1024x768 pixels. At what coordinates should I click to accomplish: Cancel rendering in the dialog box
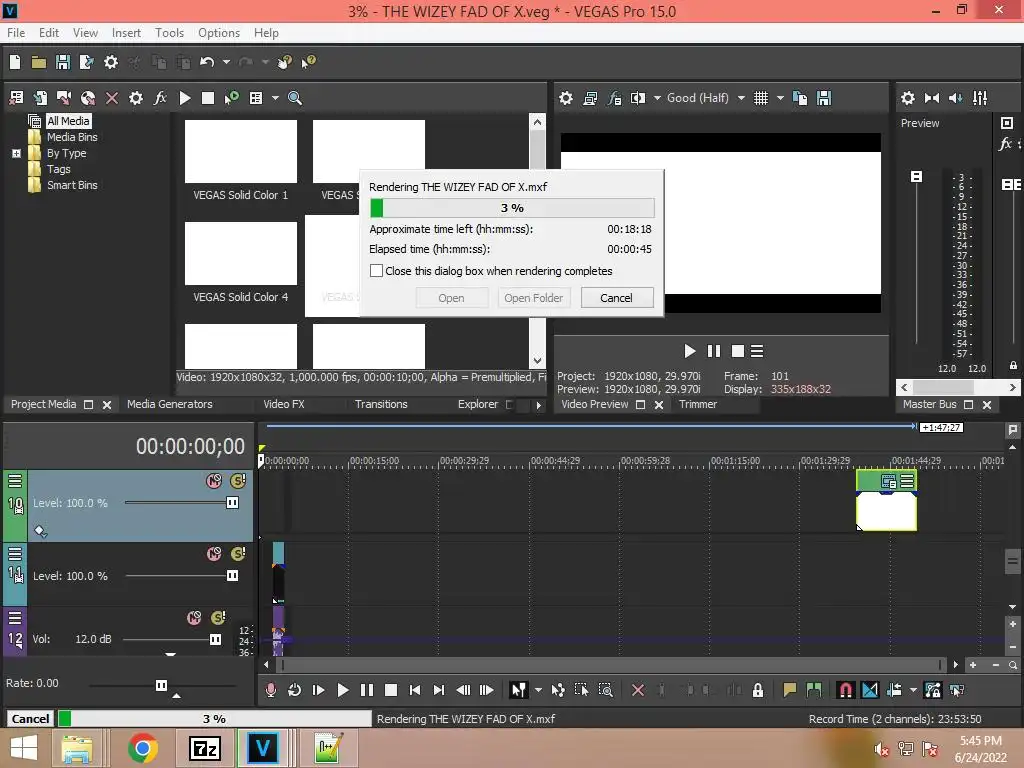(616, 298)
